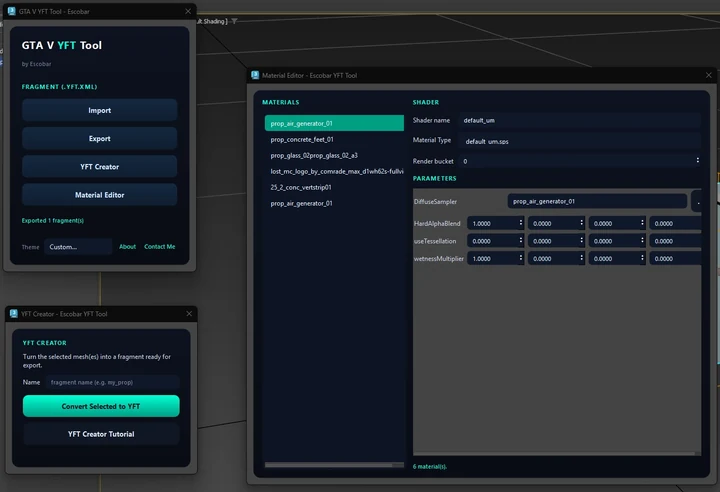The height and width of the screenshot is (492, 720).
Task: Click the Export fragment button
Action: pos(100,138)
